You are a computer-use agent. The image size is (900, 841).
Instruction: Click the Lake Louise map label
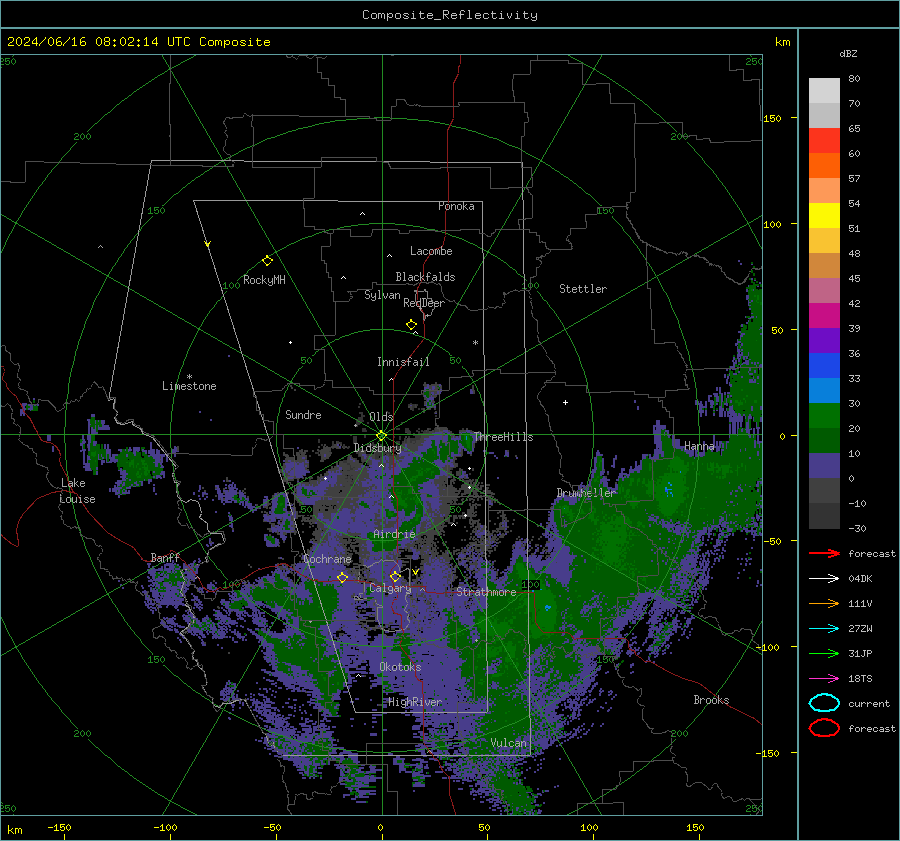tap(77, 491)
